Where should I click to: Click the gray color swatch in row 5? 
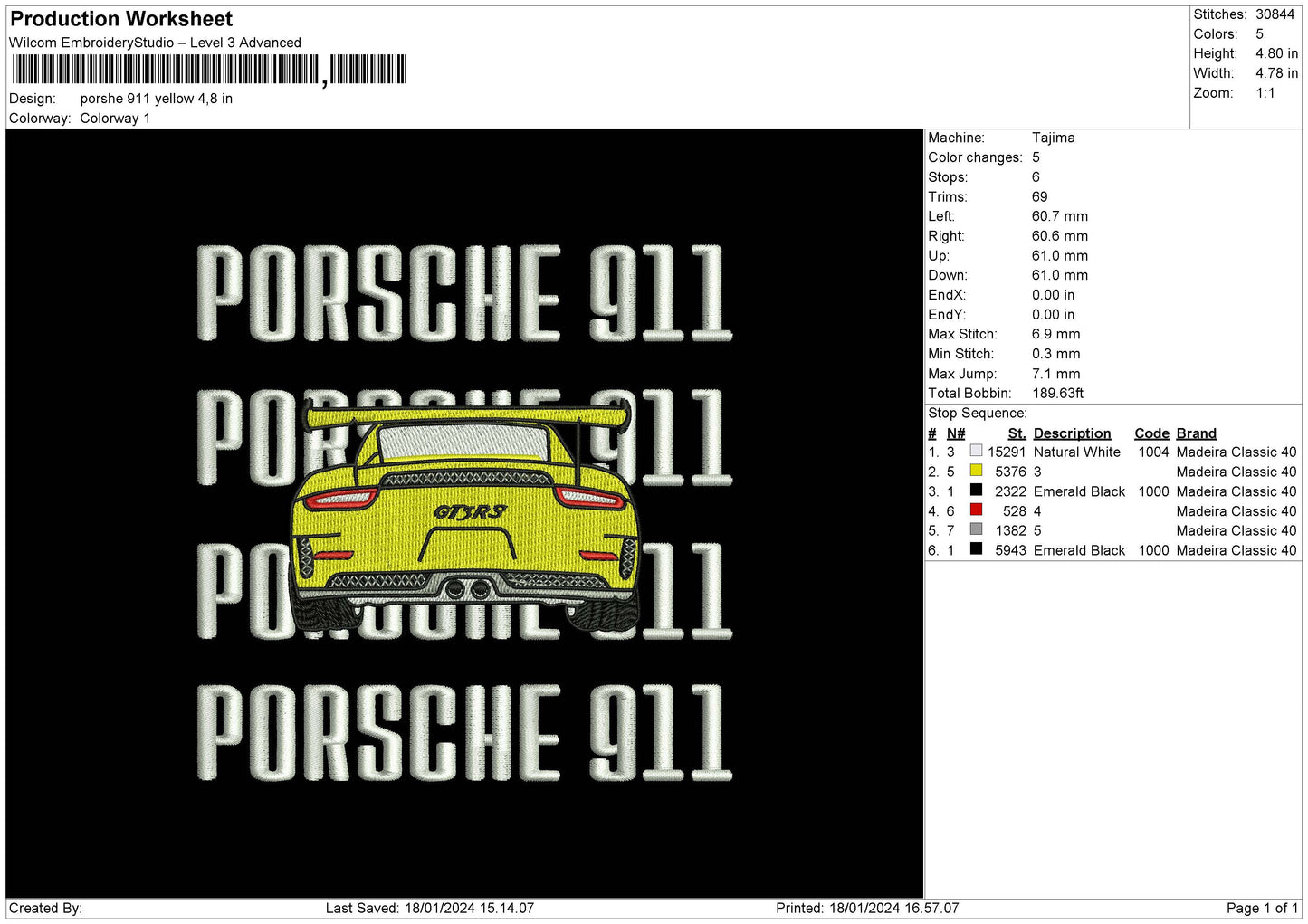click(976, 529)
